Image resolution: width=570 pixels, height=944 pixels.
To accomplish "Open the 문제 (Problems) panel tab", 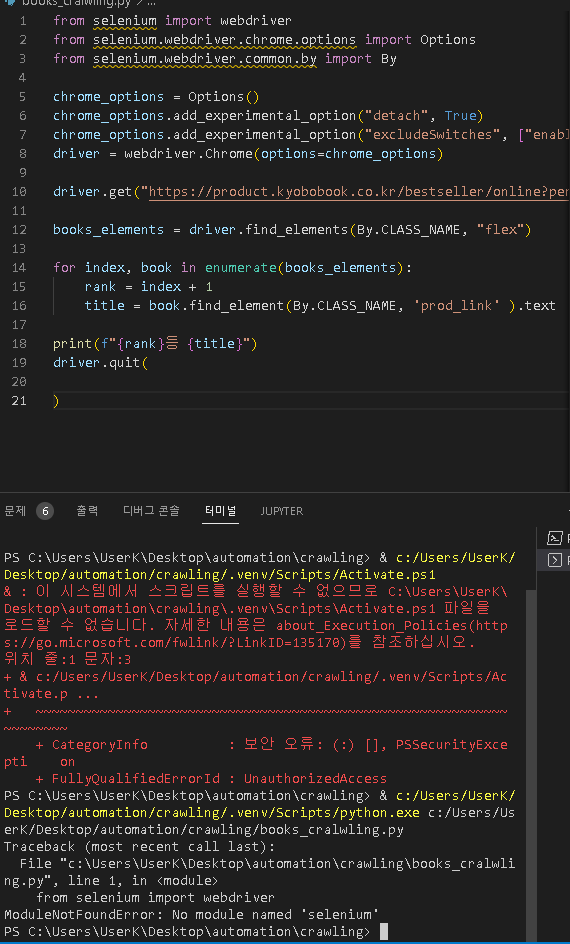I will tap(15, 511).
